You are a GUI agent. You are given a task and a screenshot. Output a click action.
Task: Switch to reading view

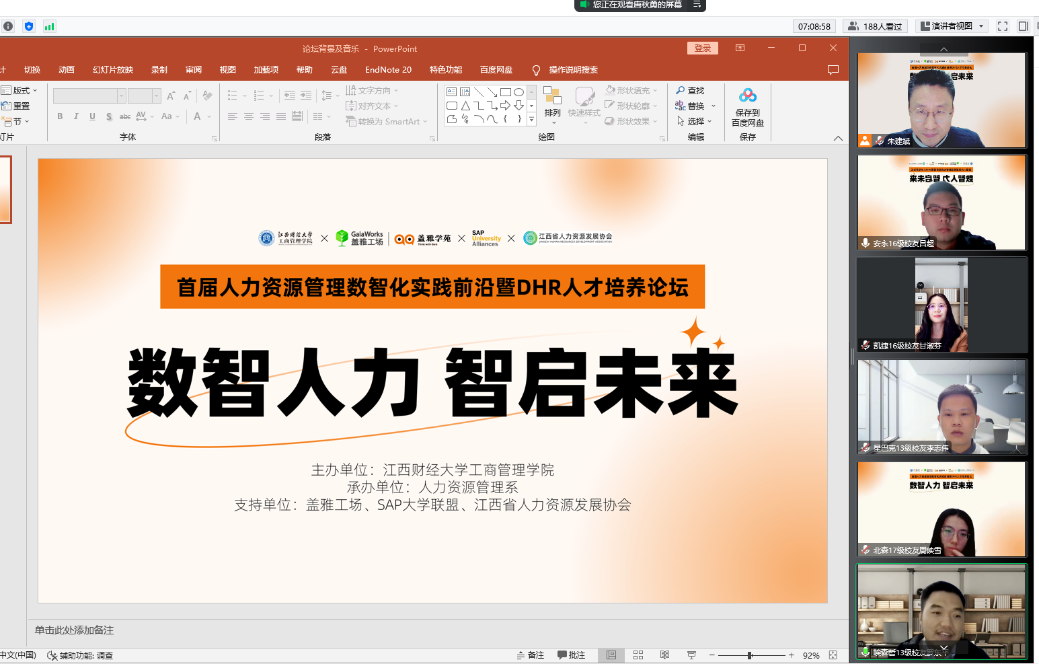coord(665,655)
